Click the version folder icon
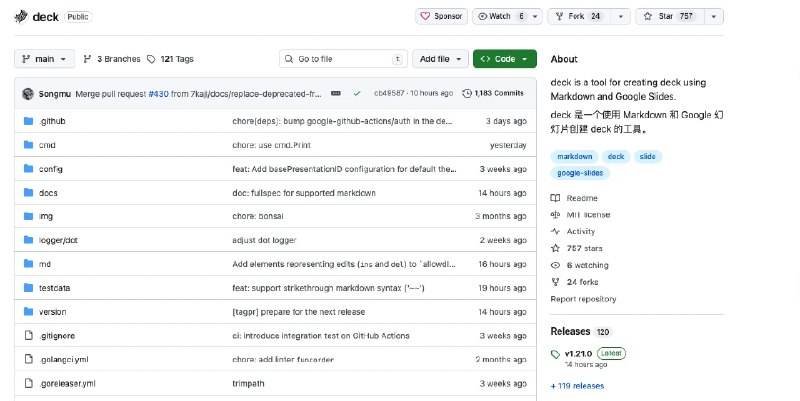This screenshot has height=401, width=800. pos(29,312)
